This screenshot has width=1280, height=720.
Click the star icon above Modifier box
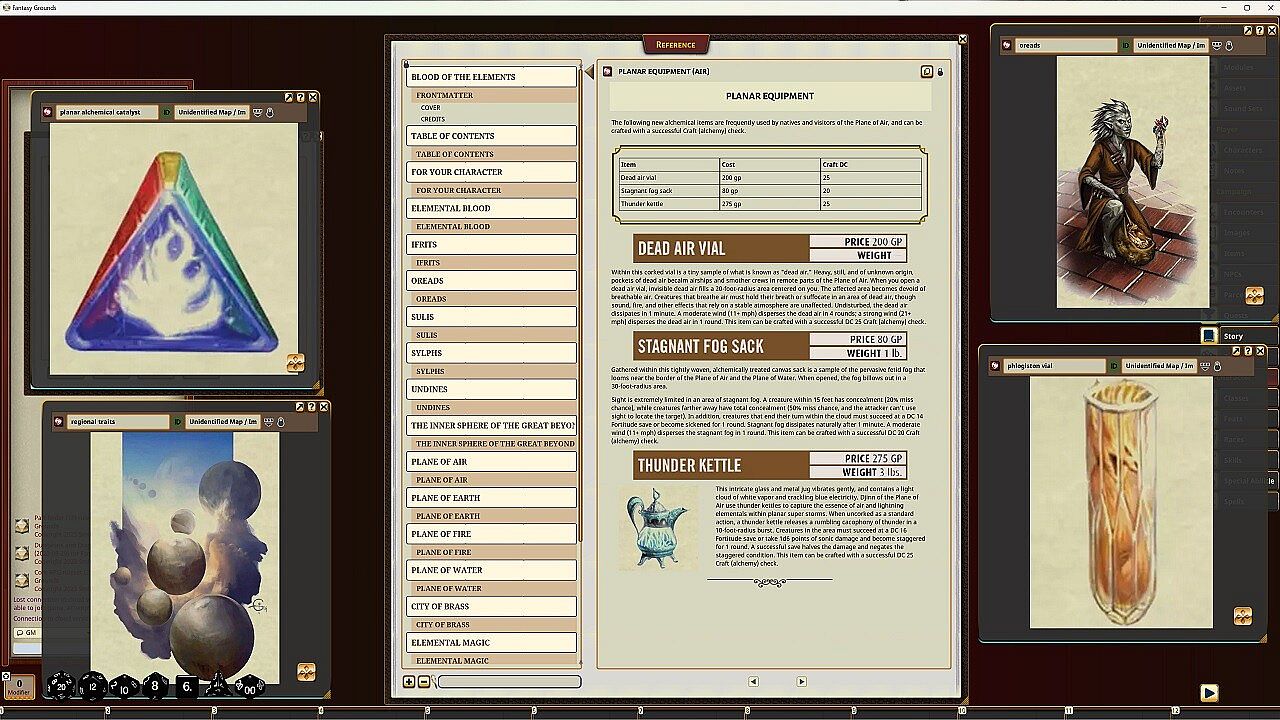pyautogui.click(x=6, y=676)
